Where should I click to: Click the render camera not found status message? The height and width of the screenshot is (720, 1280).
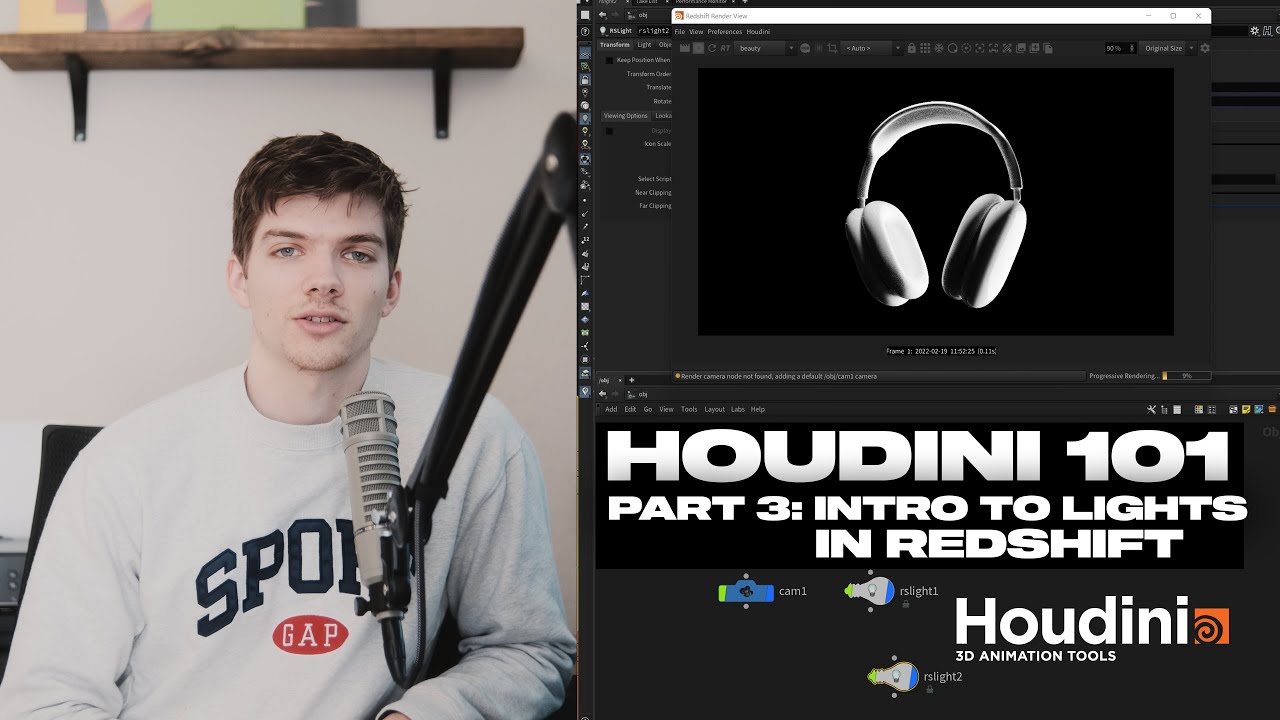click(779, 376)
